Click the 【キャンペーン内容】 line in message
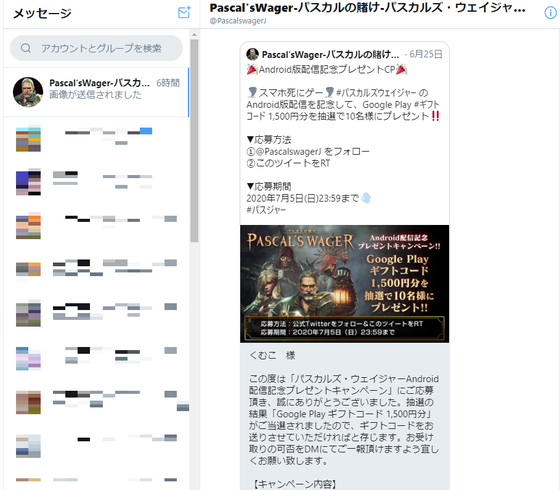Image resolution: width=560 pixels, height=490 pixels. tap(295, 484)
